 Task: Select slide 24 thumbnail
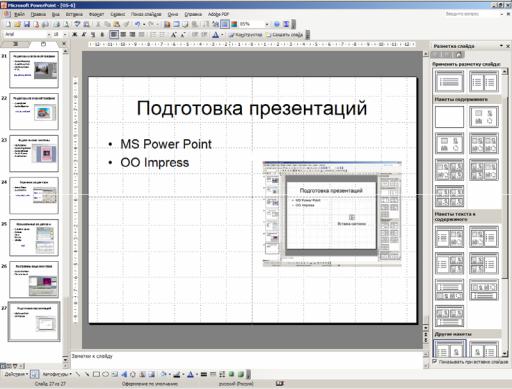34,195
